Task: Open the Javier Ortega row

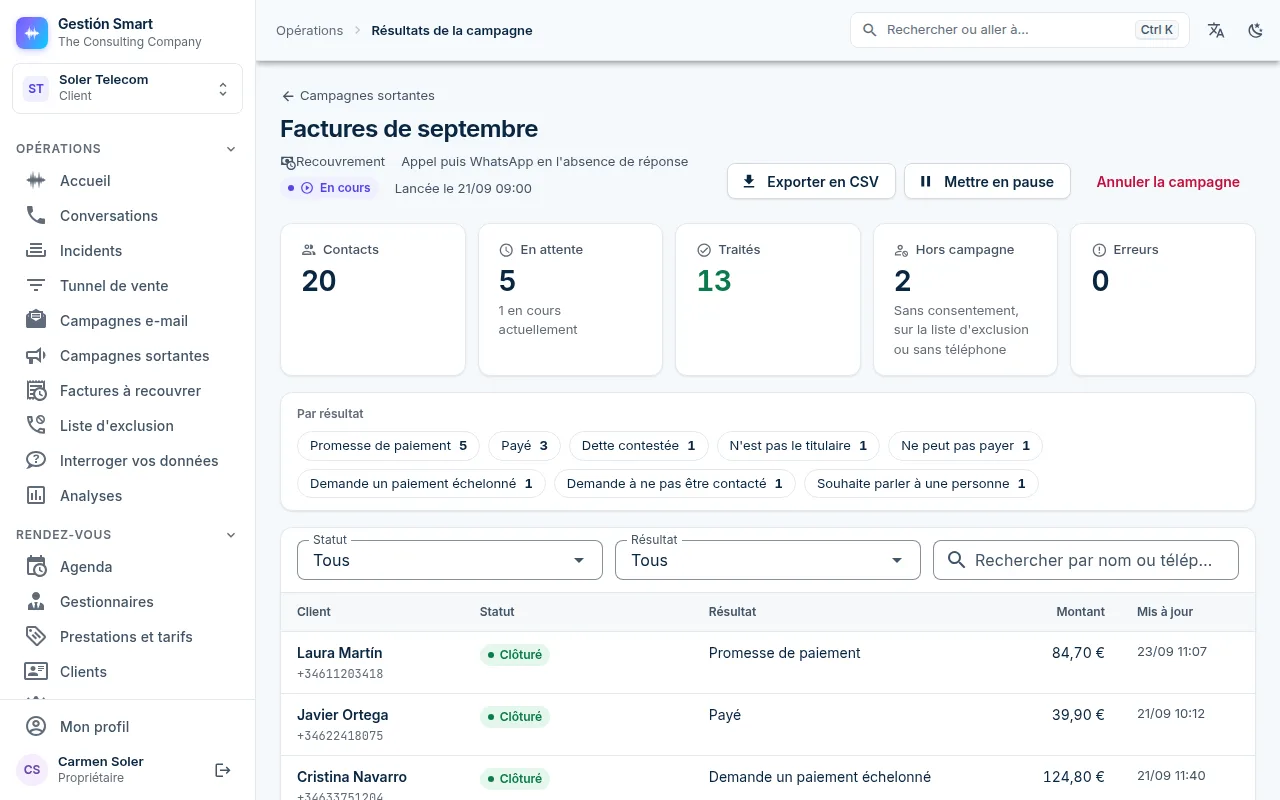Action: (768, 725)
